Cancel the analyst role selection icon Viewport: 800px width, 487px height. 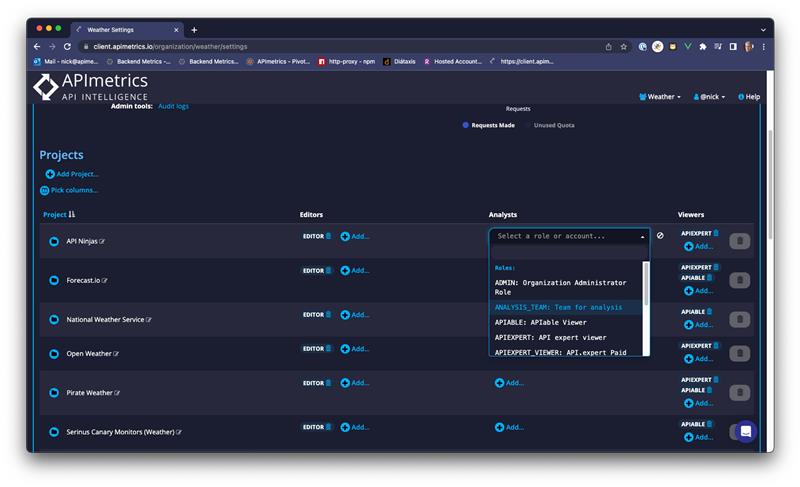(660, 236)
